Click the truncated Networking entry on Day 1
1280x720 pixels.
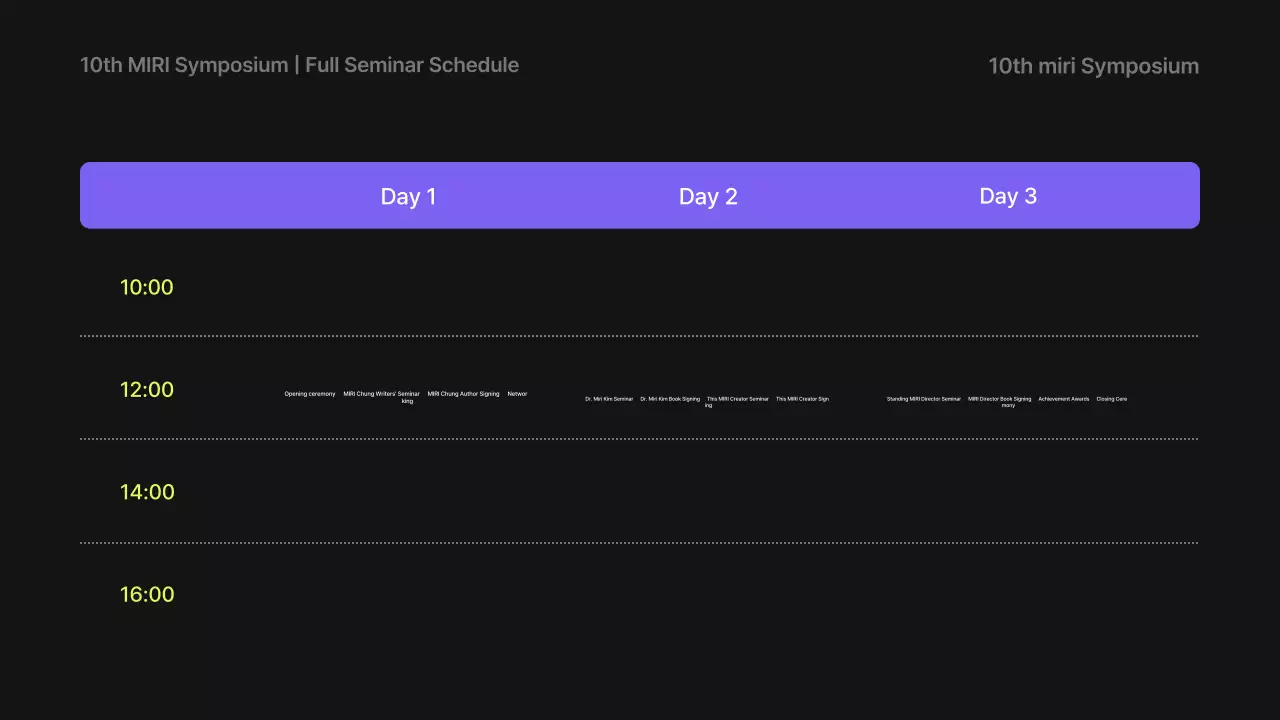[x=517, y=394]
